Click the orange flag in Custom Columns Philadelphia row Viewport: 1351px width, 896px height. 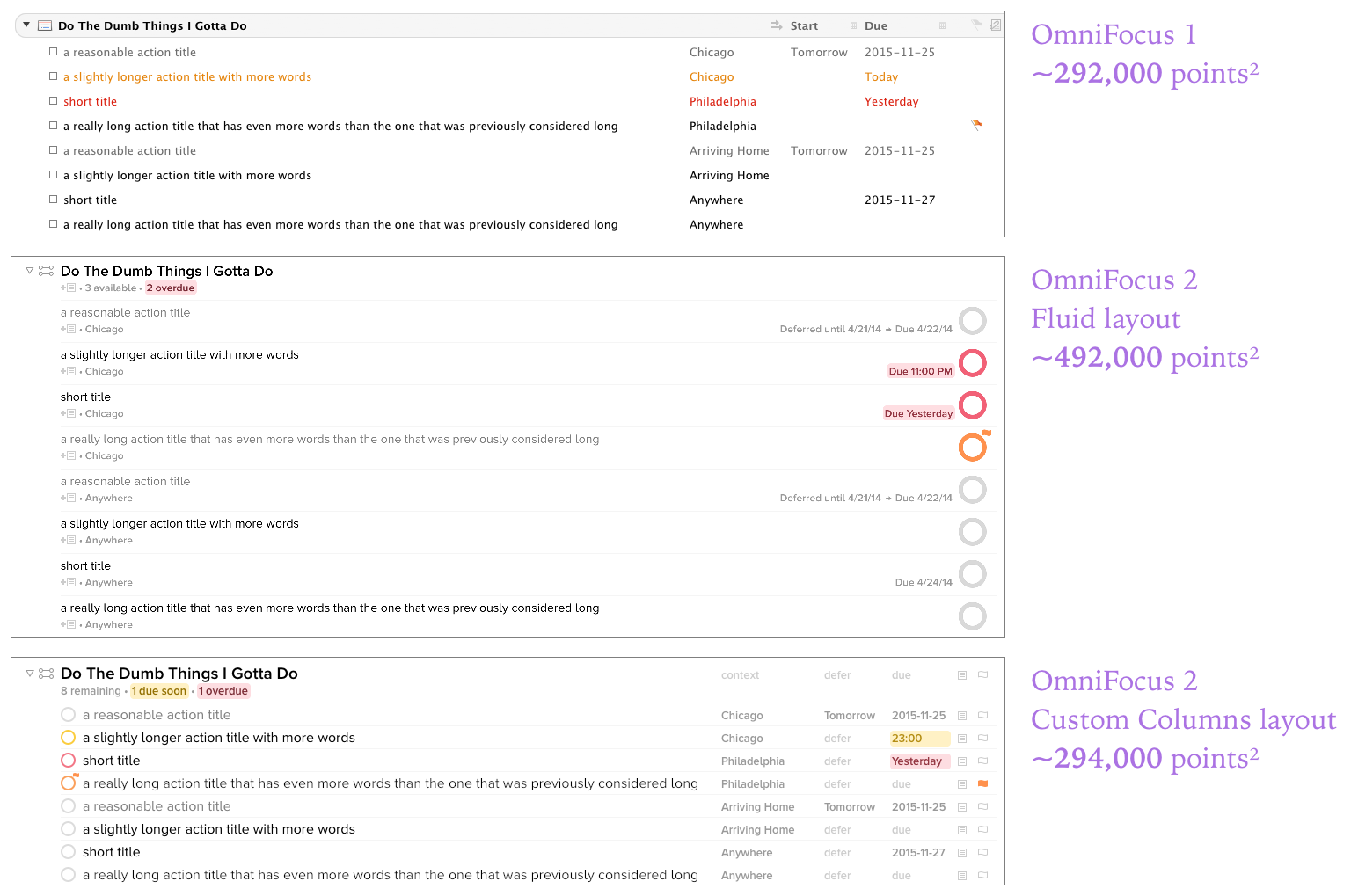[983, 783]
